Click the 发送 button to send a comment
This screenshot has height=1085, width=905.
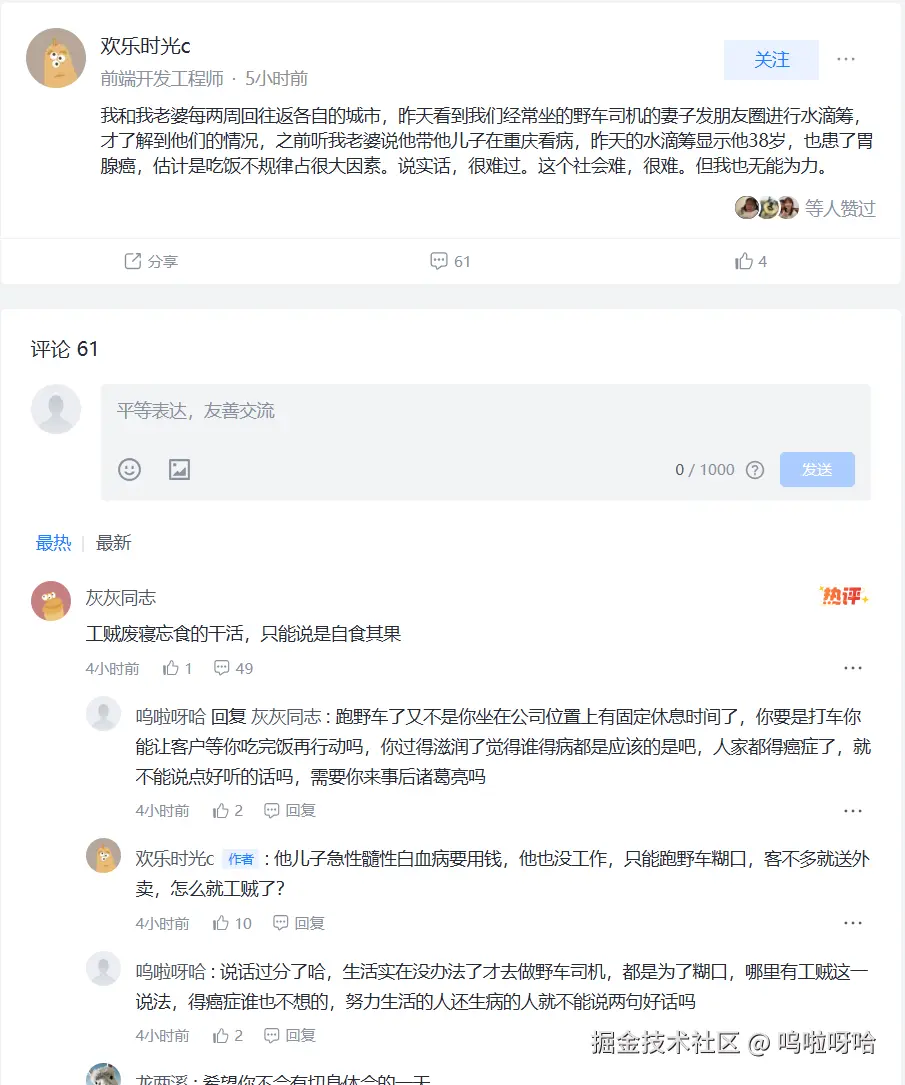(817, 469)
